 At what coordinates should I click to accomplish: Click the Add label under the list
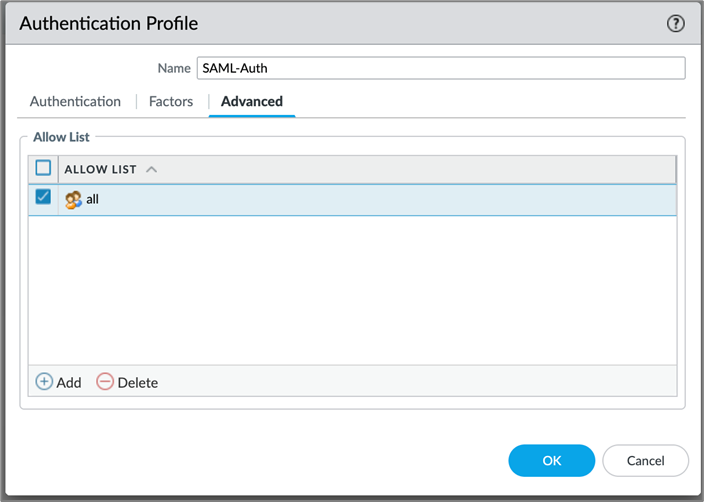pos(69,382)
